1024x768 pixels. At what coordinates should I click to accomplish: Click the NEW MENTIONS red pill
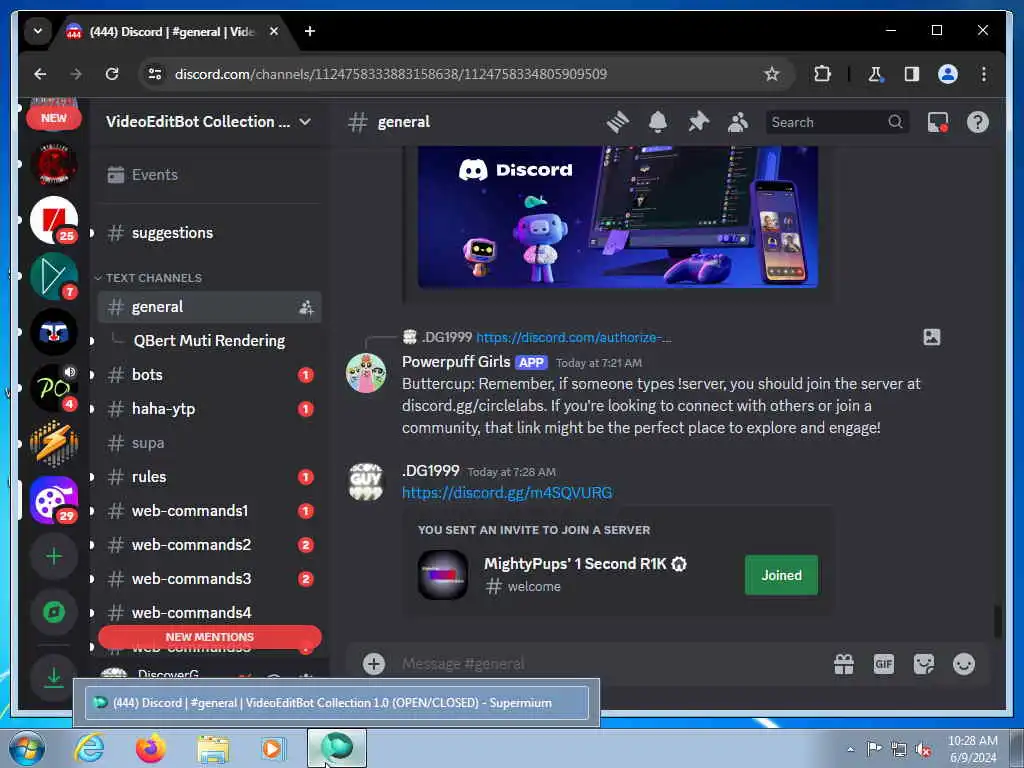tap(210, 637)
